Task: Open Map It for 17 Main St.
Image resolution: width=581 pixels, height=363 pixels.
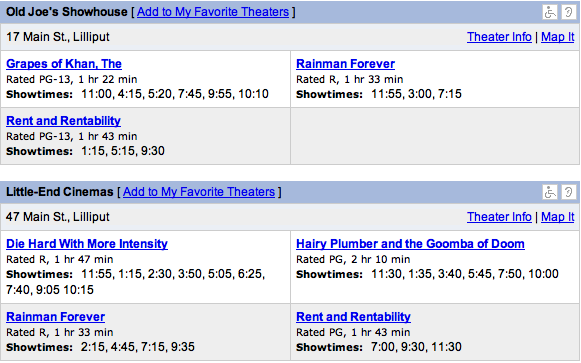Action: click(558, 37)
